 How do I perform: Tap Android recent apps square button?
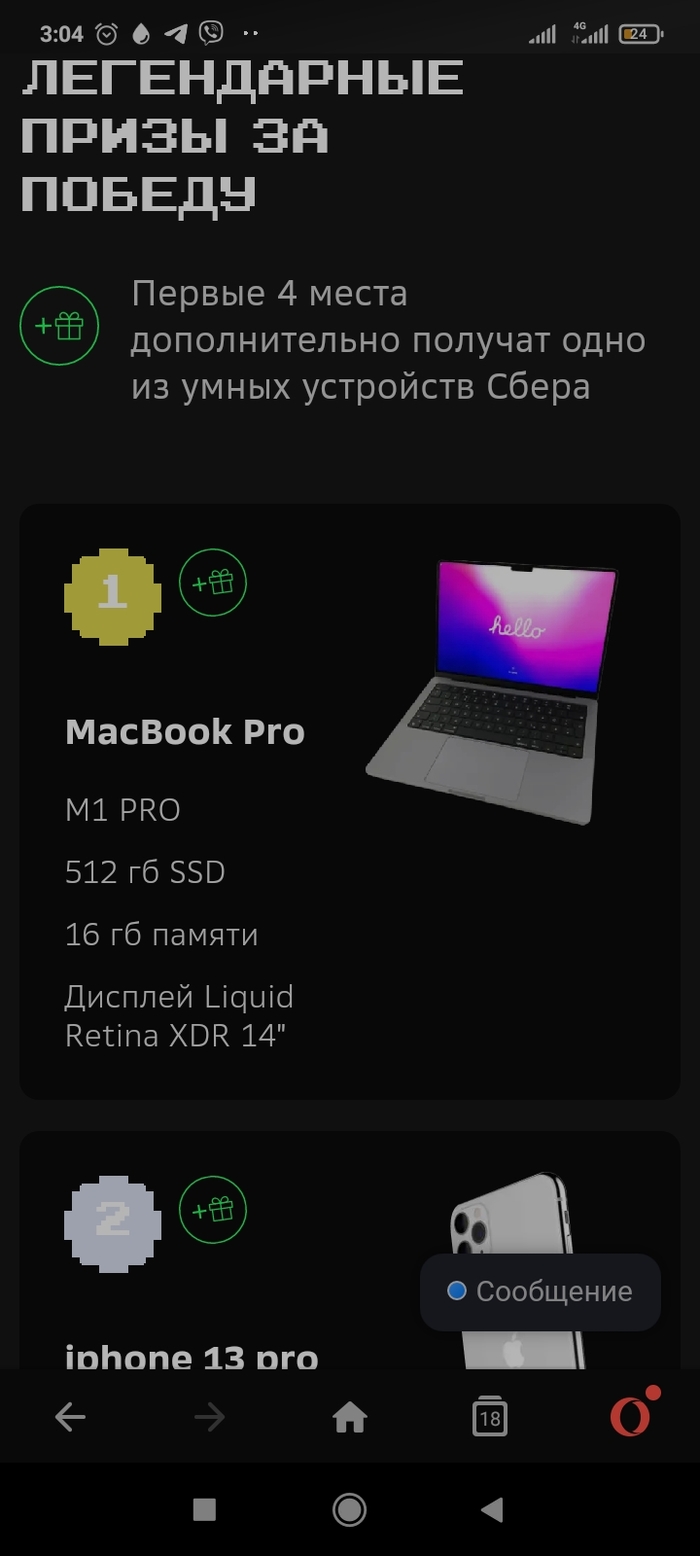coord(204,1510)
